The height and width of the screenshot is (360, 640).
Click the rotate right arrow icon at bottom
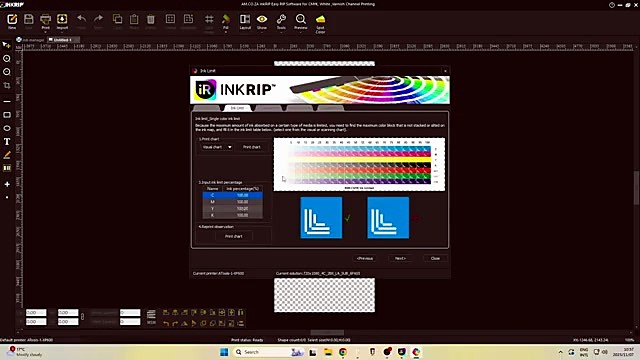pos(175,324)
